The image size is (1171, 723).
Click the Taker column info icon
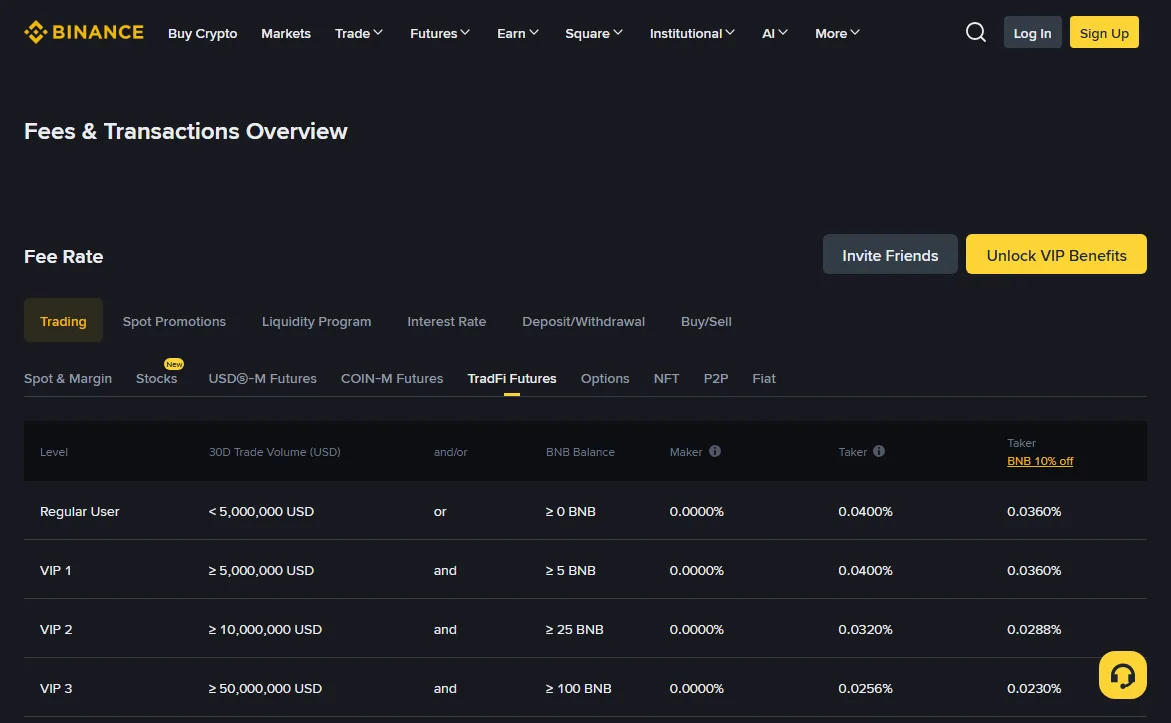pyautogui.click(x=879, y=451)
